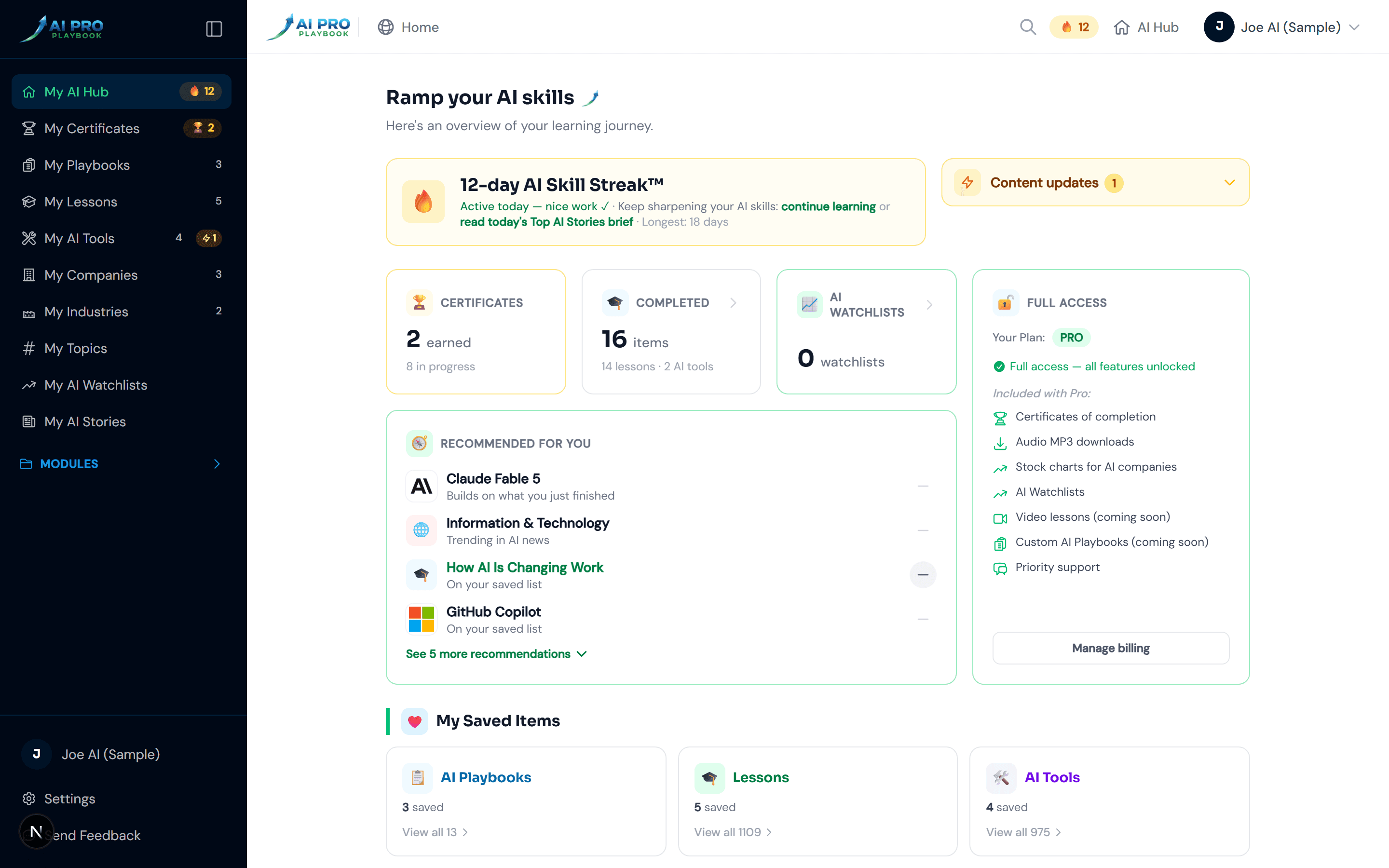Open My AI Watchlists in sidebar
1389x868 pixels.
click(121, 385)
